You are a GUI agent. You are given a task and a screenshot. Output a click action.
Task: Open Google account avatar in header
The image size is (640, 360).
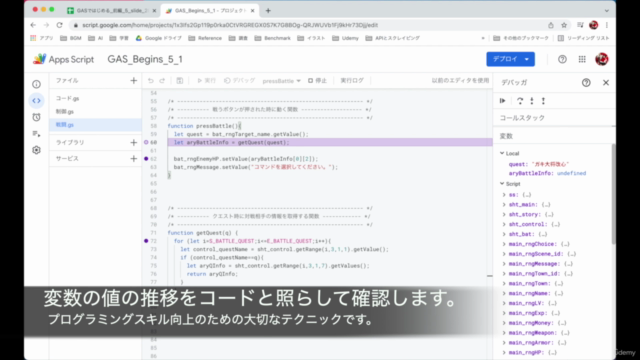click(602, 59)
